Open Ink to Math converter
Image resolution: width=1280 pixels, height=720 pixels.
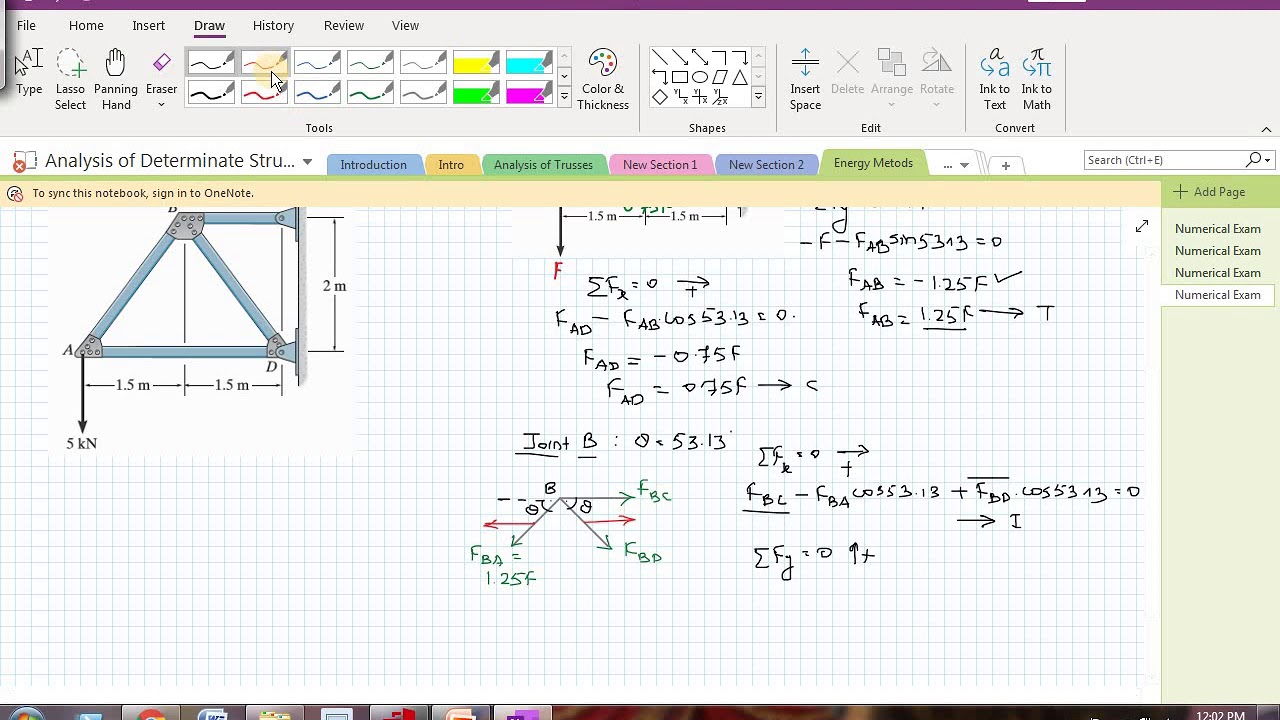pyautogui.click(x=1037, y=80)
